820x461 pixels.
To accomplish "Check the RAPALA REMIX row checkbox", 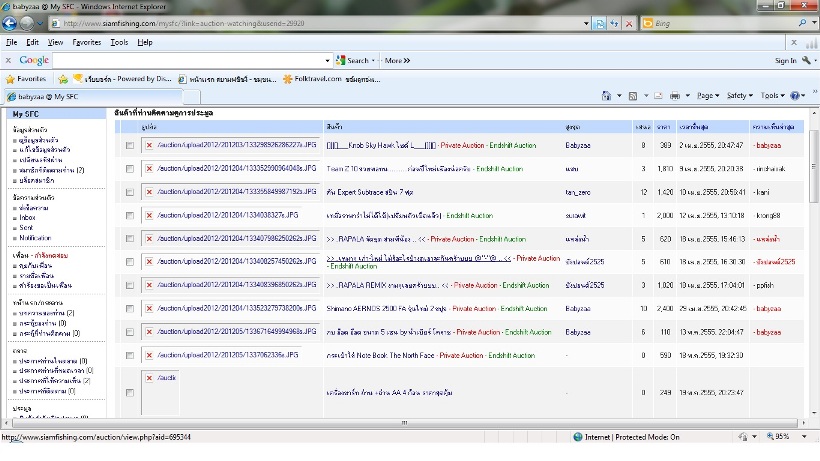I will pos(130,285).
